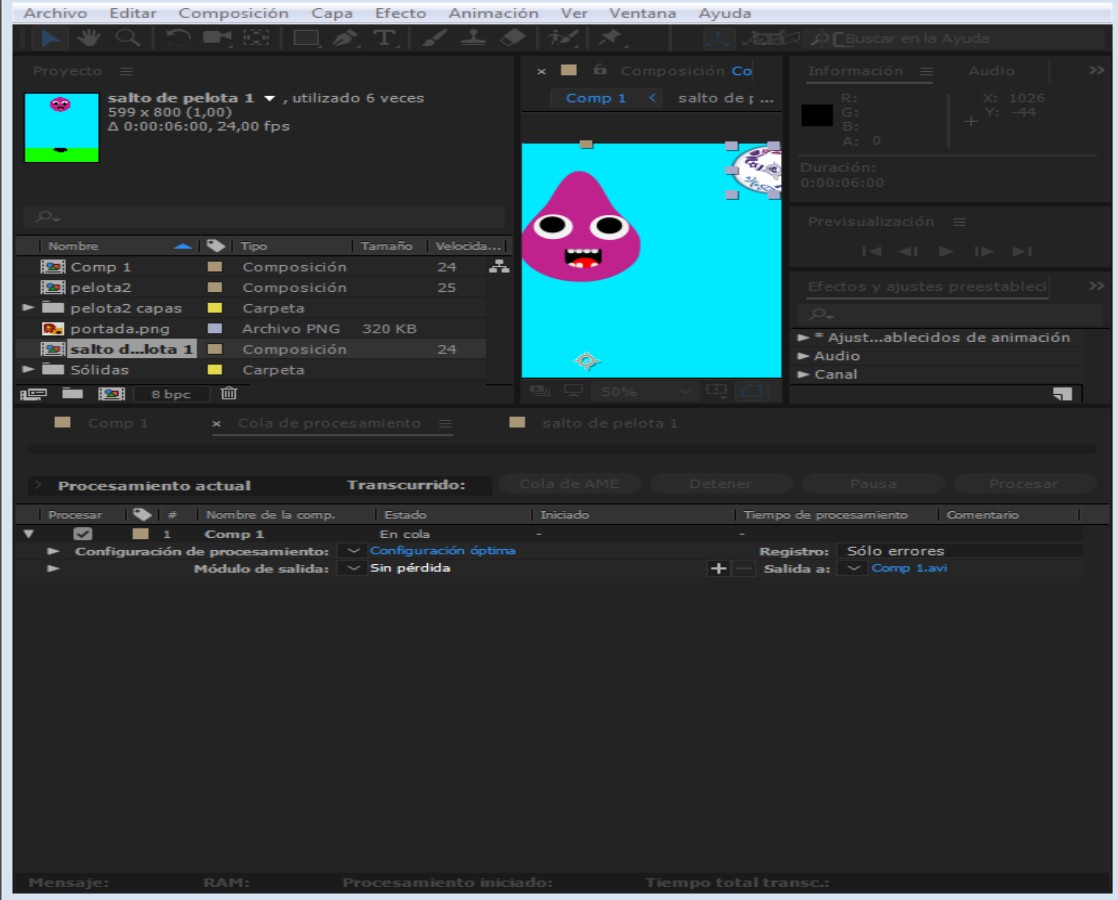Screen dimensions: 1118x900
Task: Expand Configuración de procesamiento details
Action: (x=53, y=551)
